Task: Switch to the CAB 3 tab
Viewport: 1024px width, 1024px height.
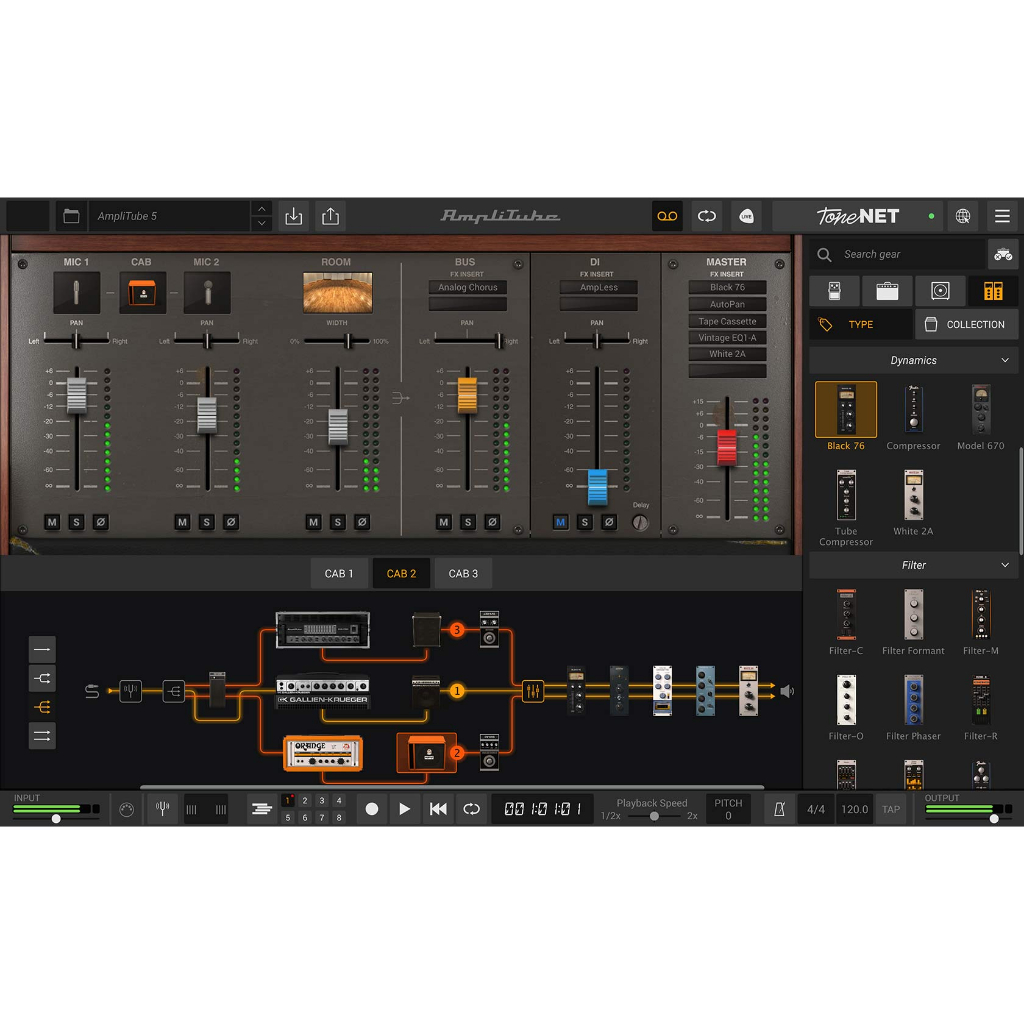Action: pyautogui.click(x=463, y=574)
